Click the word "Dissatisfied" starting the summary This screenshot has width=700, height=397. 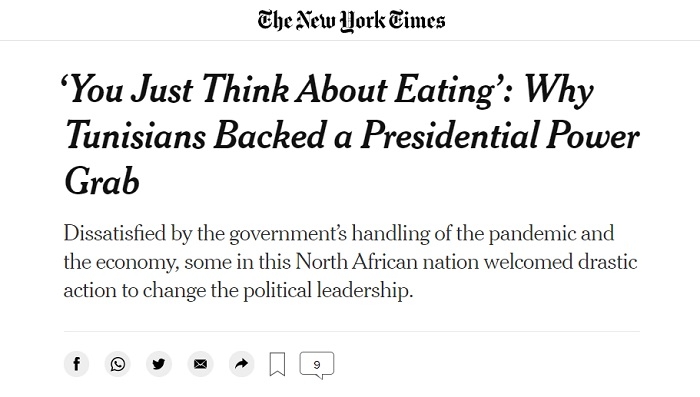[x=114, y=233]
